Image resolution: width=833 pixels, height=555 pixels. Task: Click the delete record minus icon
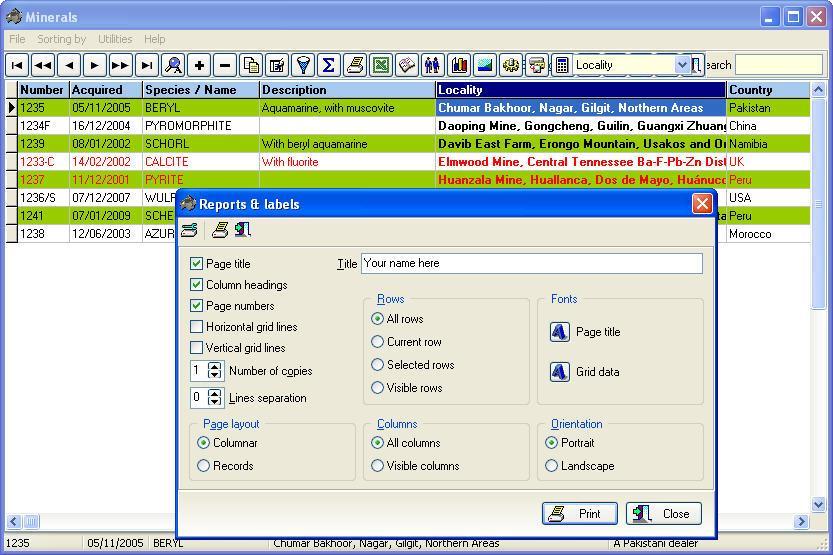[x=225, y=65]
